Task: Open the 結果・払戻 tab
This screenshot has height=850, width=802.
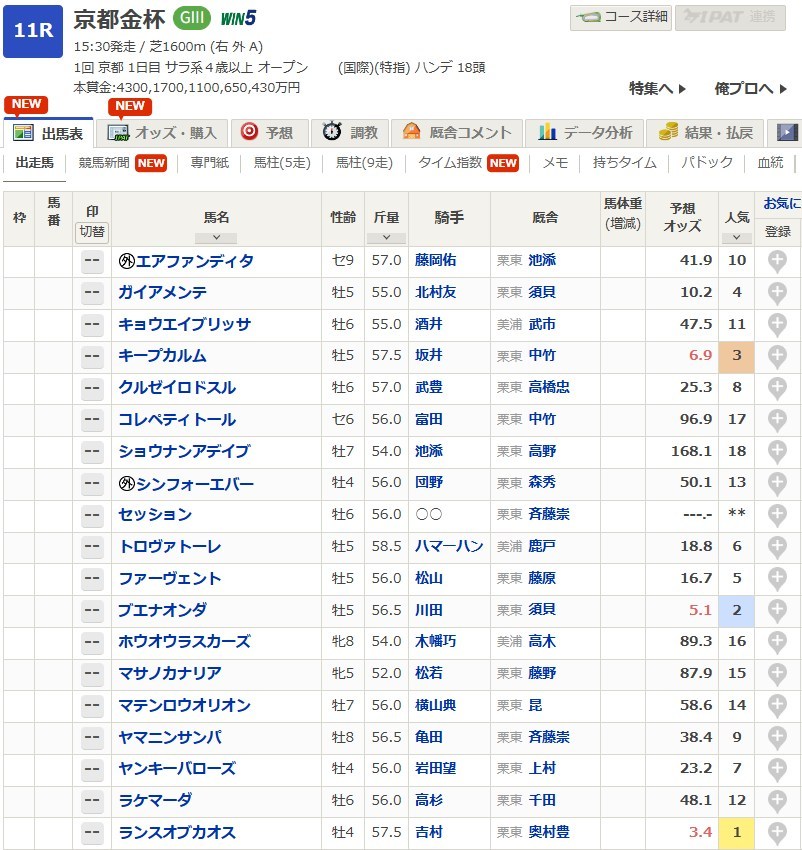Action: pyautogui.click(x=705, y=133)
